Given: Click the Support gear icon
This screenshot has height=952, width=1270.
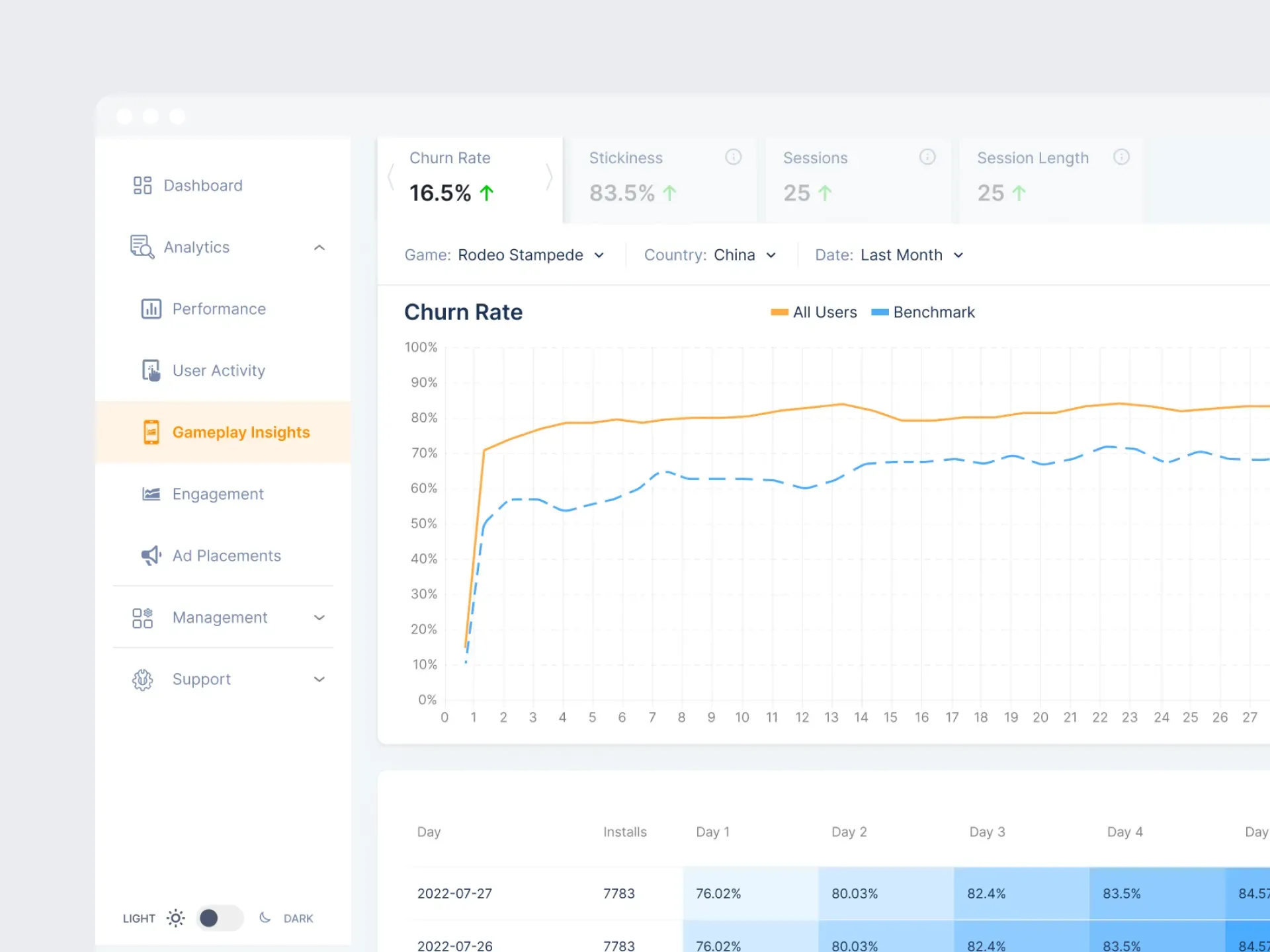Looking at the screenshot, I should (x=142, y=679).
